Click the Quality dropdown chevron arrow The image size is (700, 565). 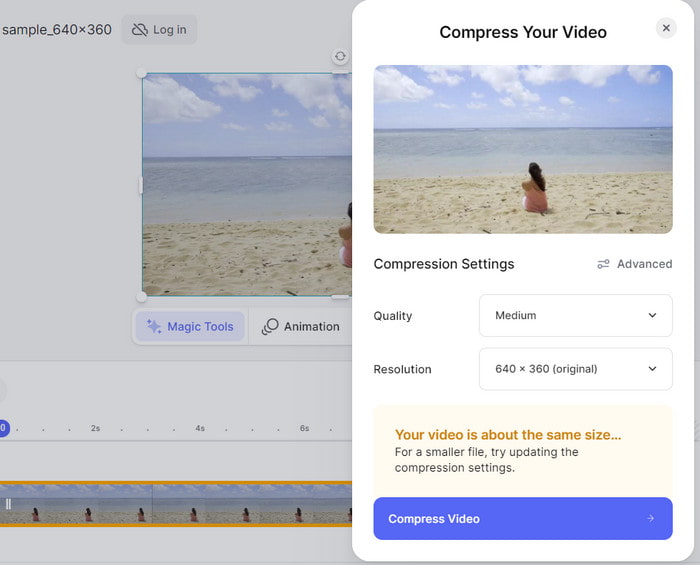[x=652, y=316]
